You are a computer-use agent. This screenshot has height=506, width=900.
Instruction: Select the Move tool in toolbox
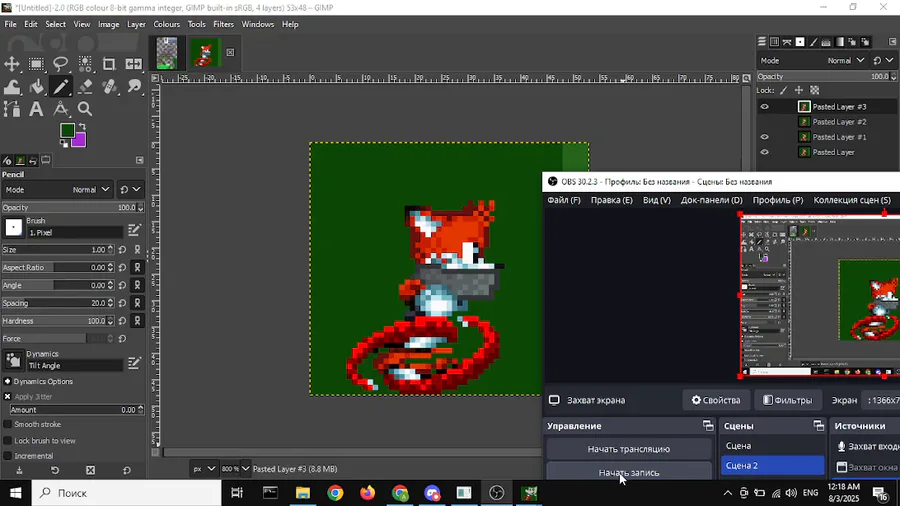click(x=12, y=64)
